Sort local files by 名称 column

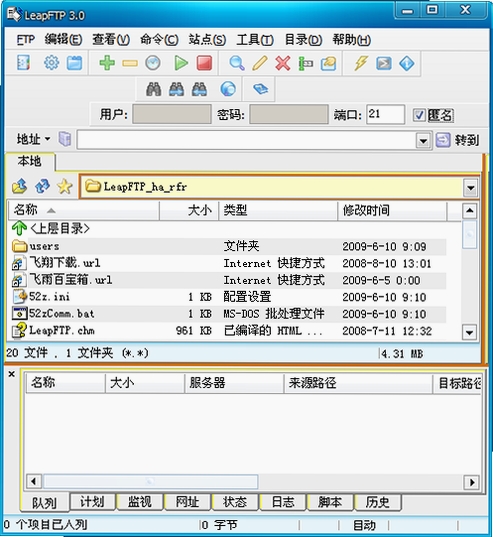click(84, 210)
